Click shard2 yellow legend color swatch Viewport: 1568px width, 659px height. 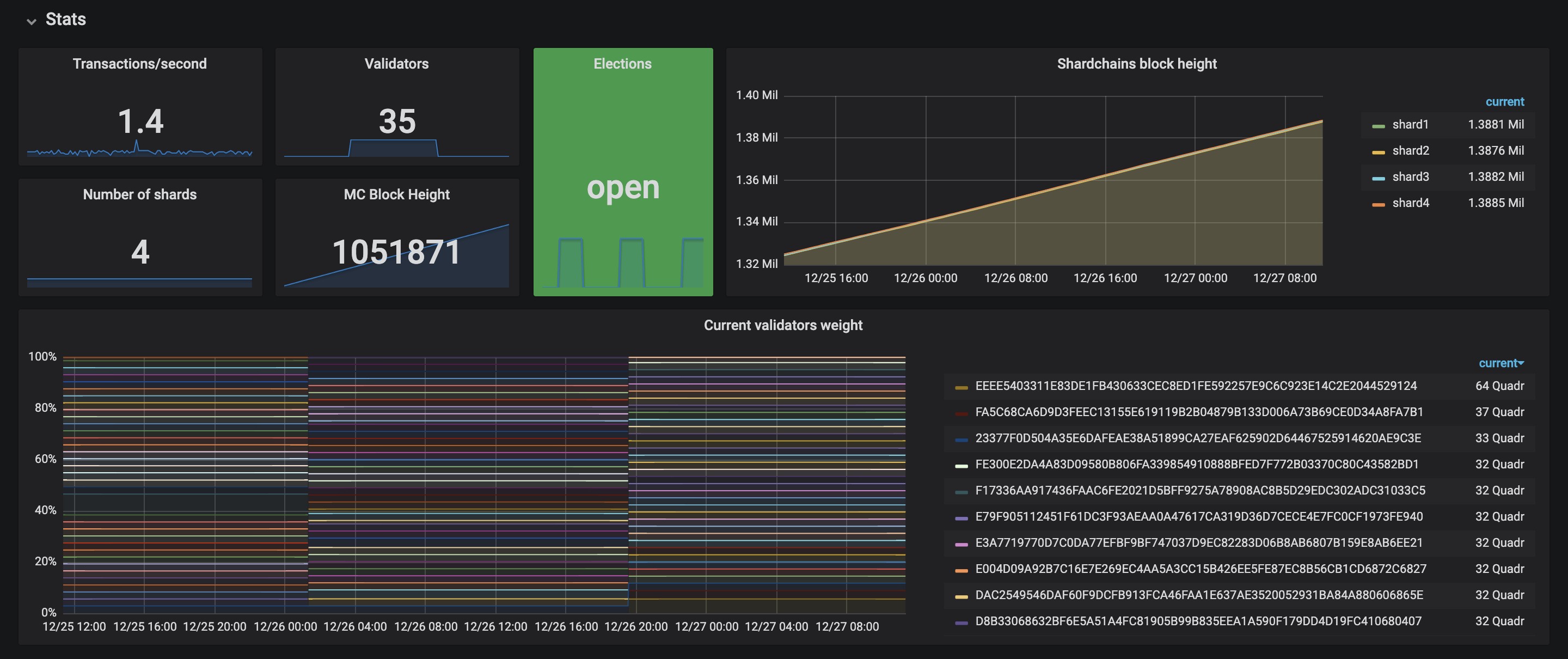click(x=1378, y=151)
